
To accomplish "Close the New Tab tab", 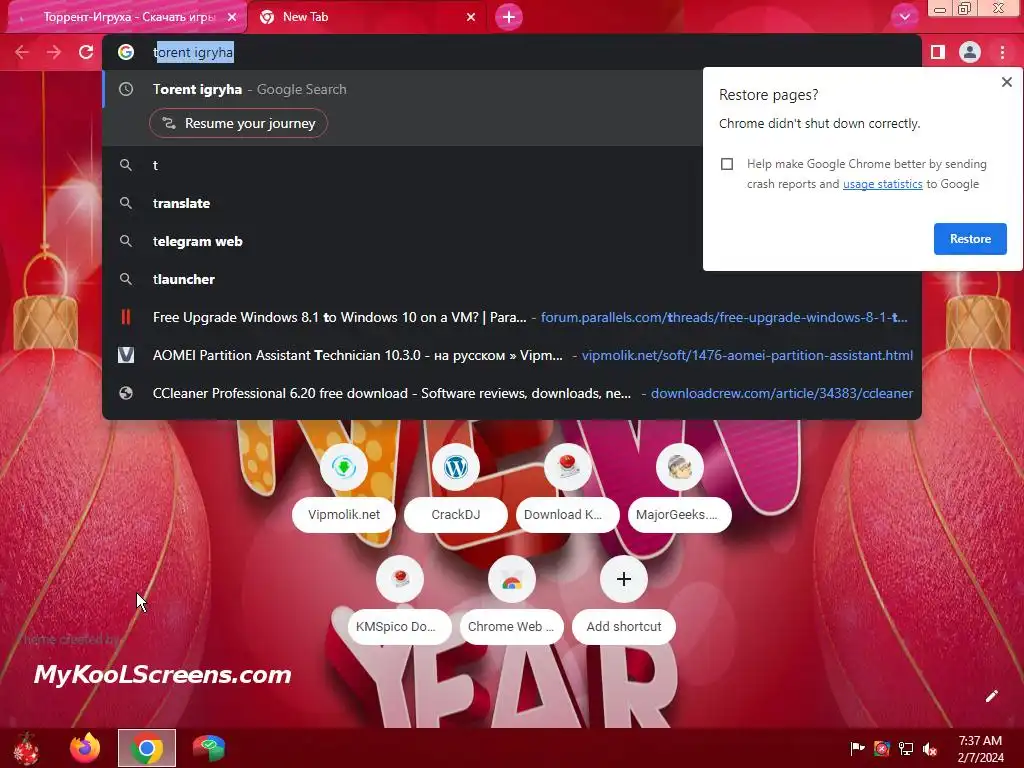I will (471, 17).
